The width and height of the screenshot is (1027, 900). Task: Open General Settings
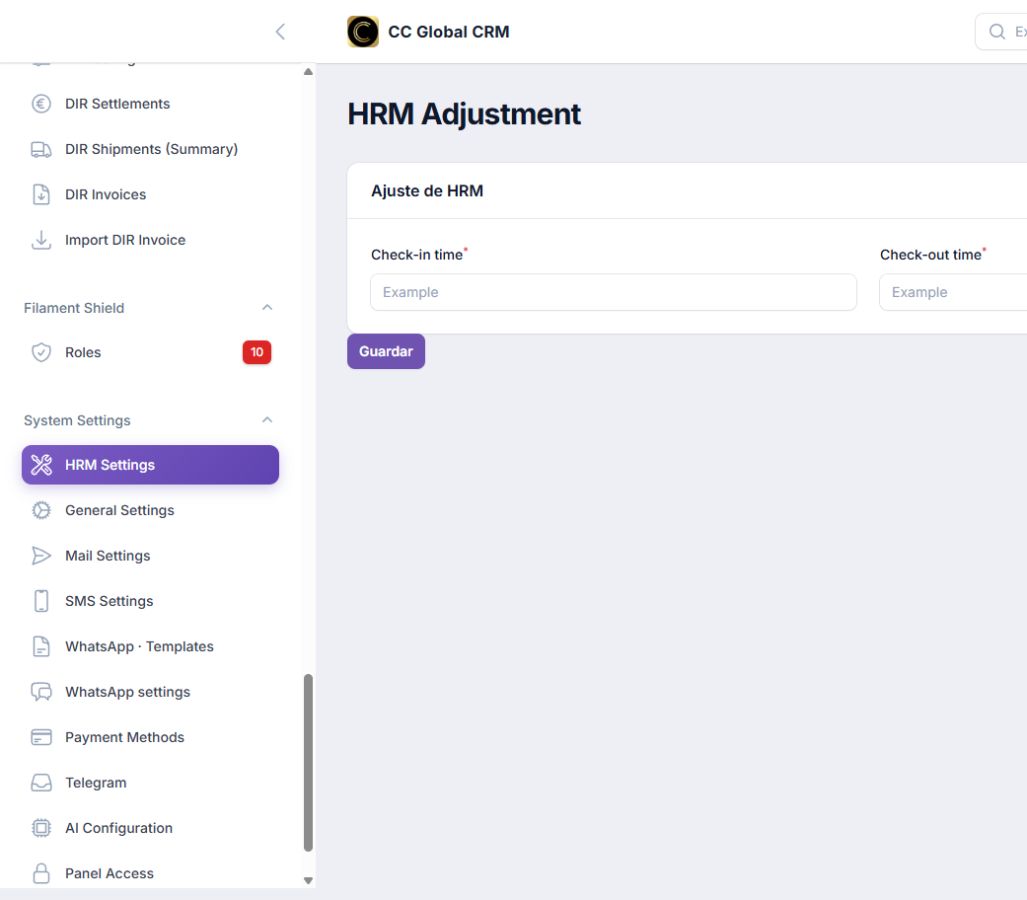pyautogui.click(x=150, y=510)
